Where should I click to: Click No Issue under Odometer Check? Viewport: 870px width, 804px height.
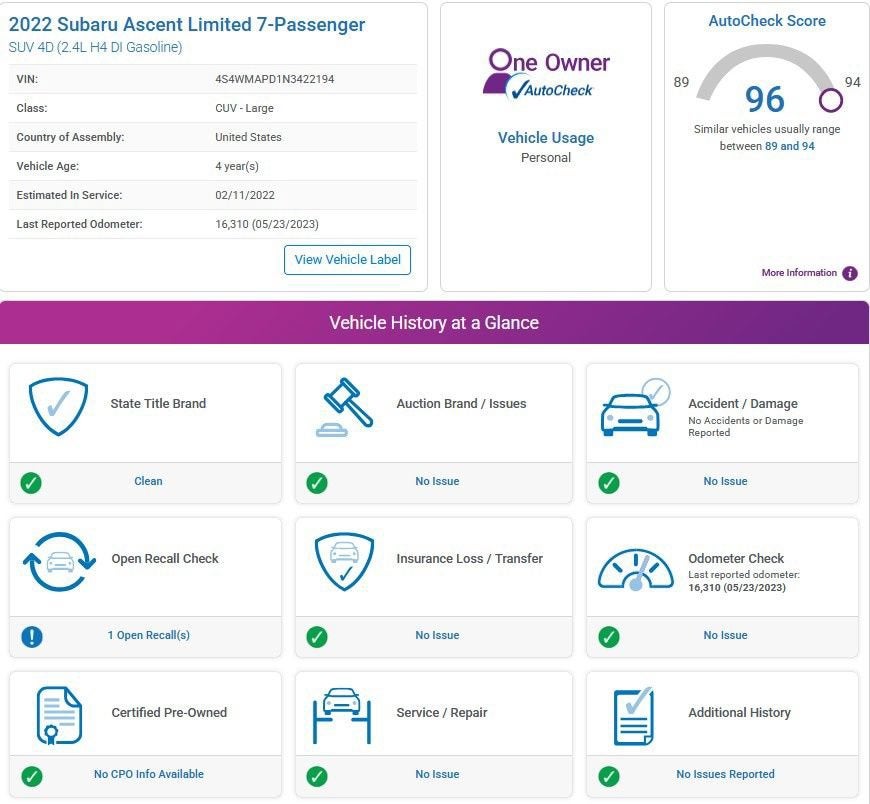point(725,635)
